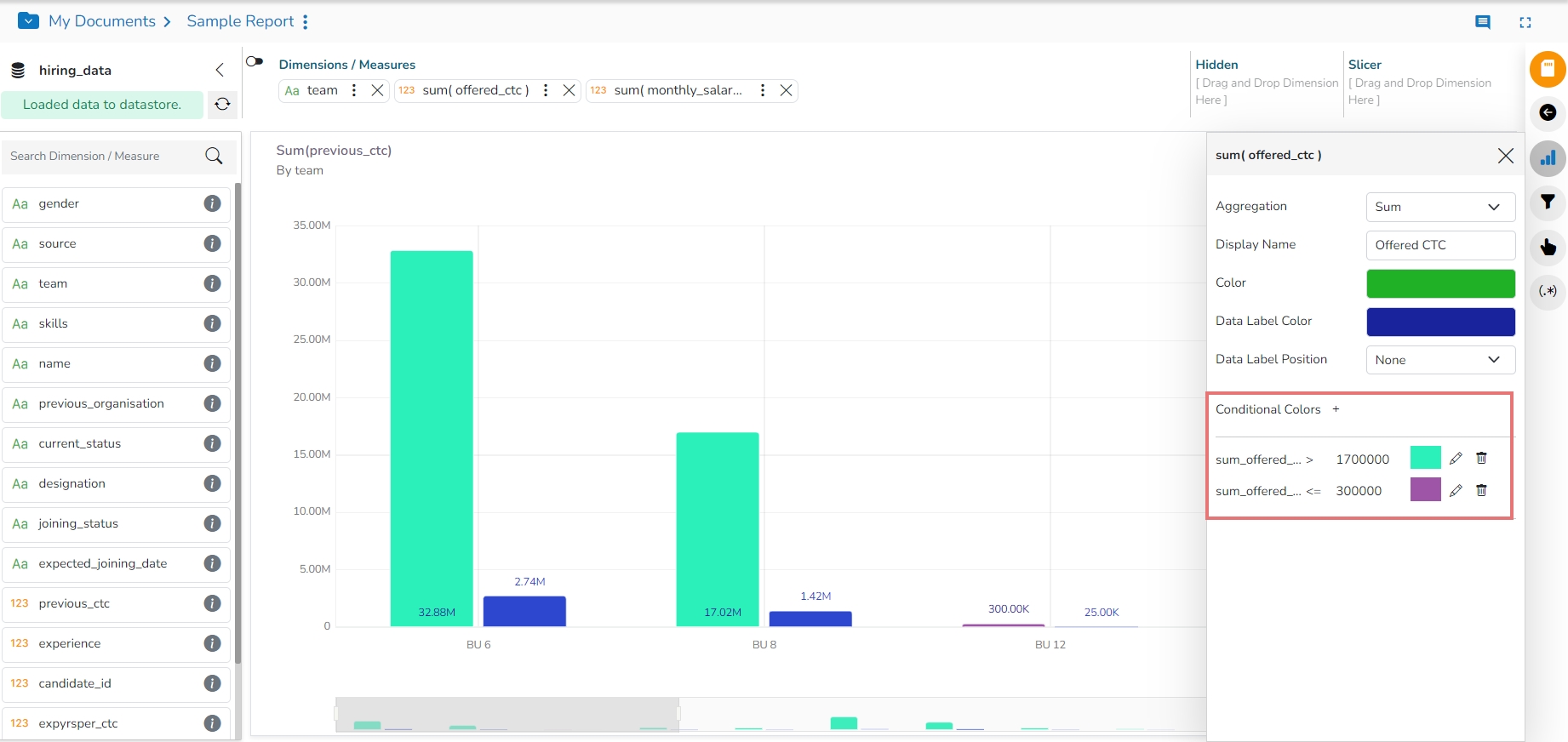Image resolution: width=1568 pixels, height=742 pixels.
Task: Click the refresh datastore icon
Action: tap(222, 104)
